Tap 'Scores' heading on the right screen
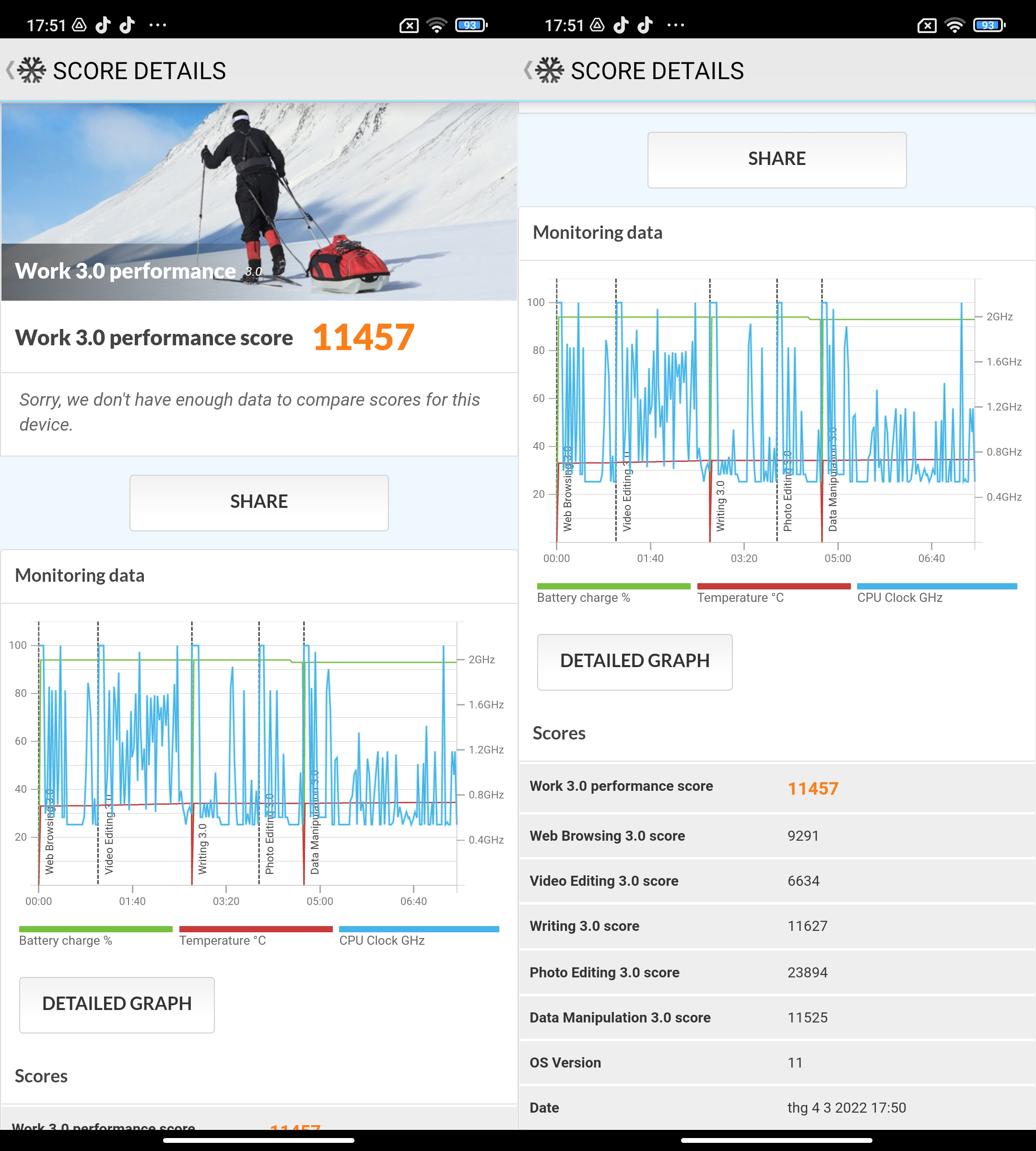 tap(559, 733)
